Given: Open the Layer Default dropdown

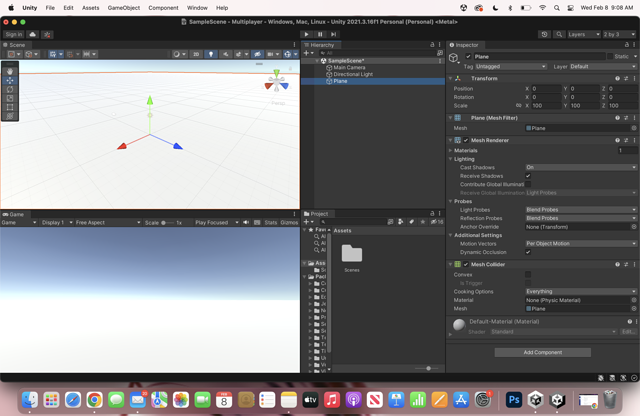Looking at the screenshot, I should (x=603, y=67).
